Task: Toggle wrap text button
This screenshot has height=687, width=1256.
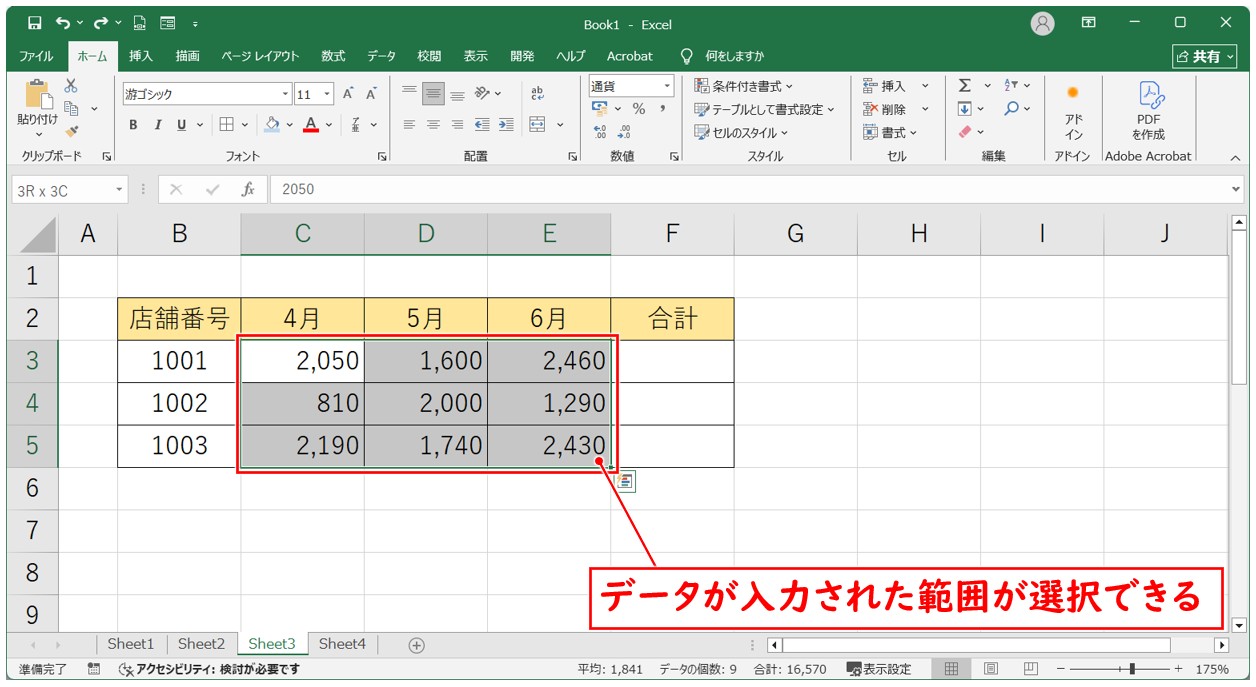Action: pos(537,93)
